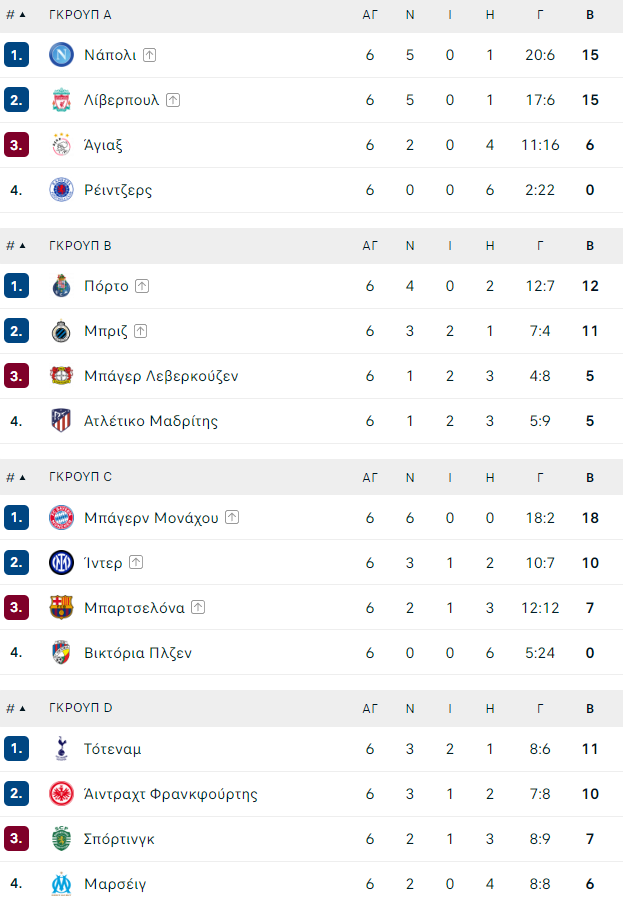The image size is (623, 905).
Task: Click the Napoli team crest
Action: (61, 55)
